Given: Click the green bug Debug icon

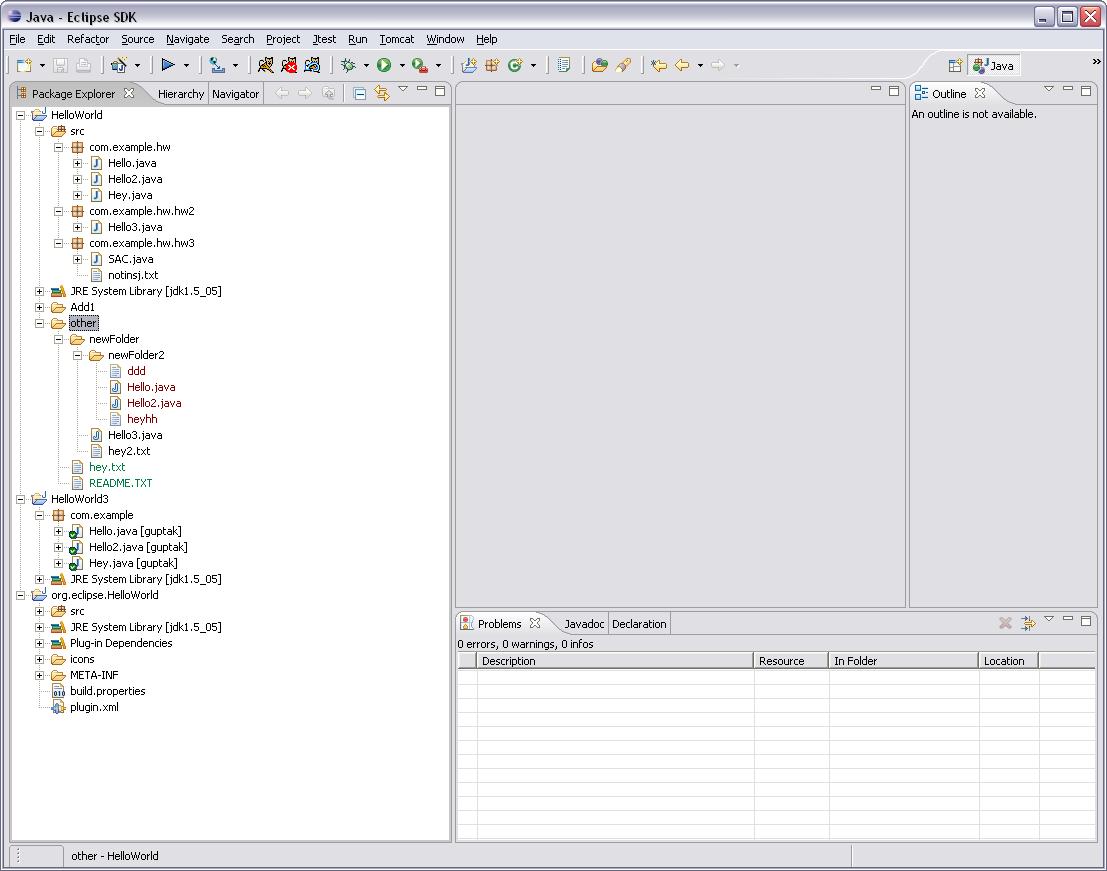Looking at the screenshot, I should [x=348, y=66].
